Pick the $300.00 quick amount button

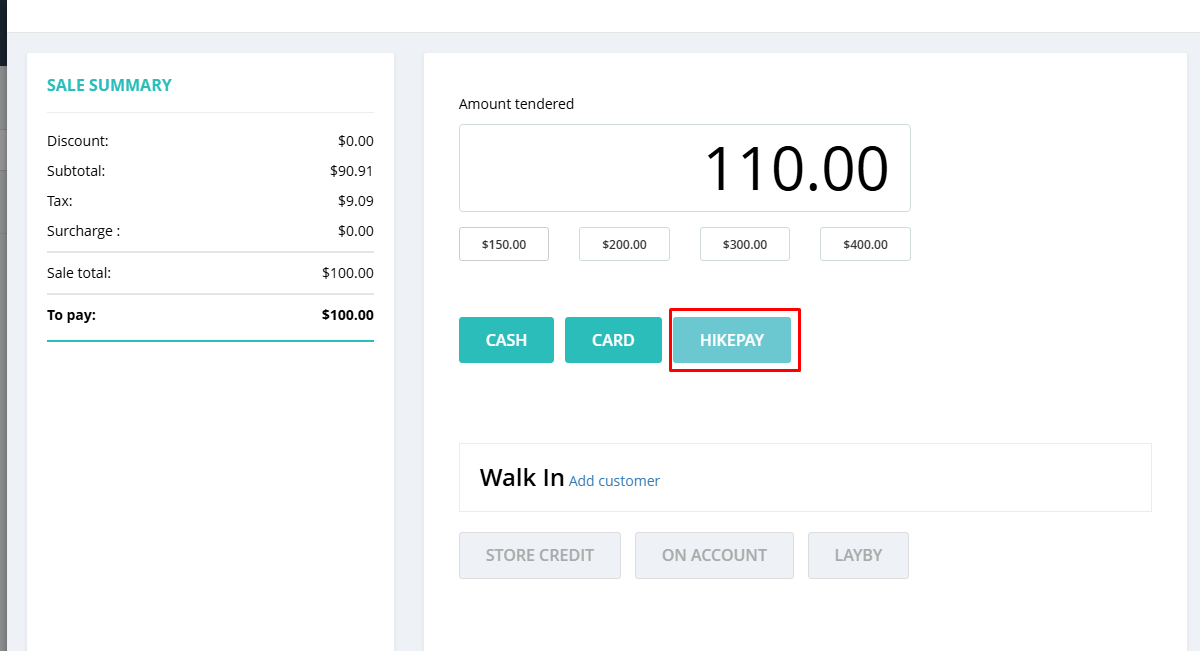point(744,244)
